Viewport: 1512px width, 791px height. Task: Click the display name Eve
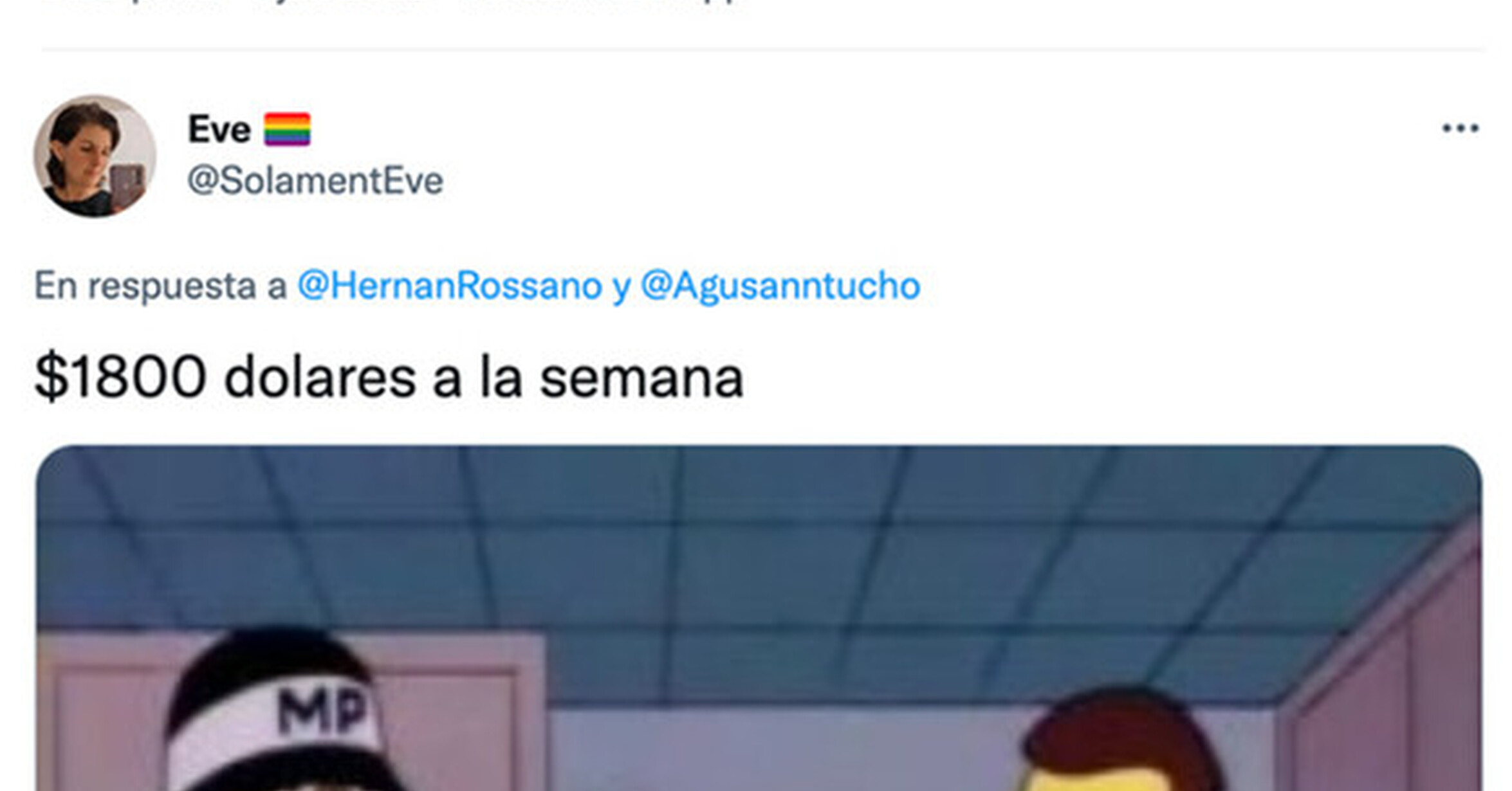219,129
